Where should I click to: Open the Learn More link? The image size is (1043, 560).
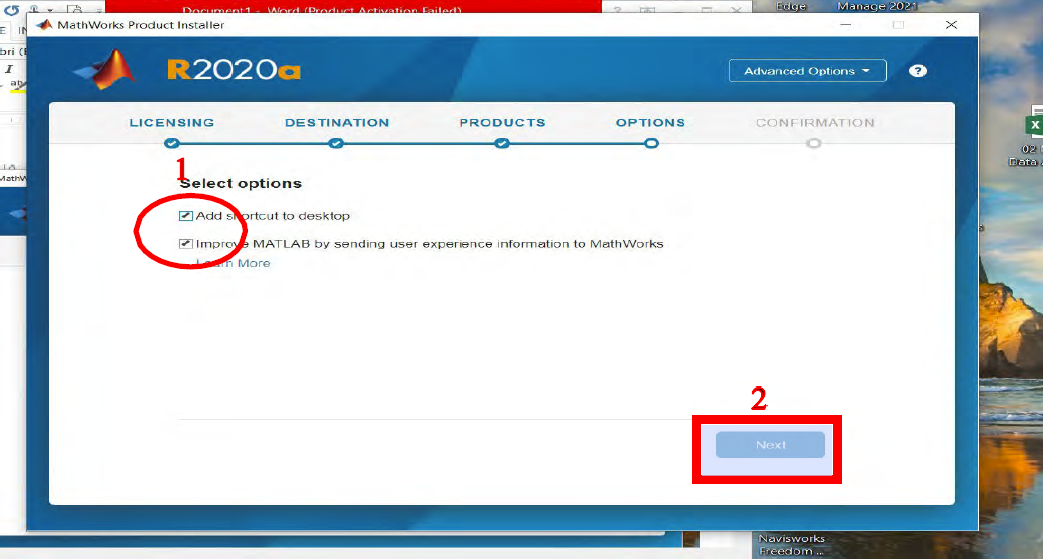[x=236, y=263]
